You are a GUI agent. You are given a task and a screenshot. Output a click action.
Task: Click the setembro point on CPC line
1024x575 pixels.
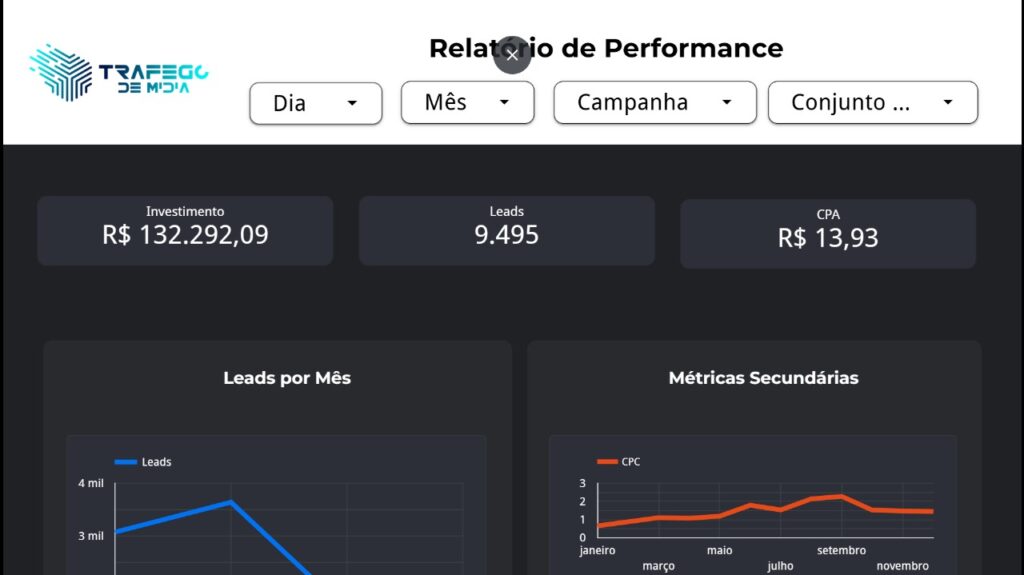841,497
